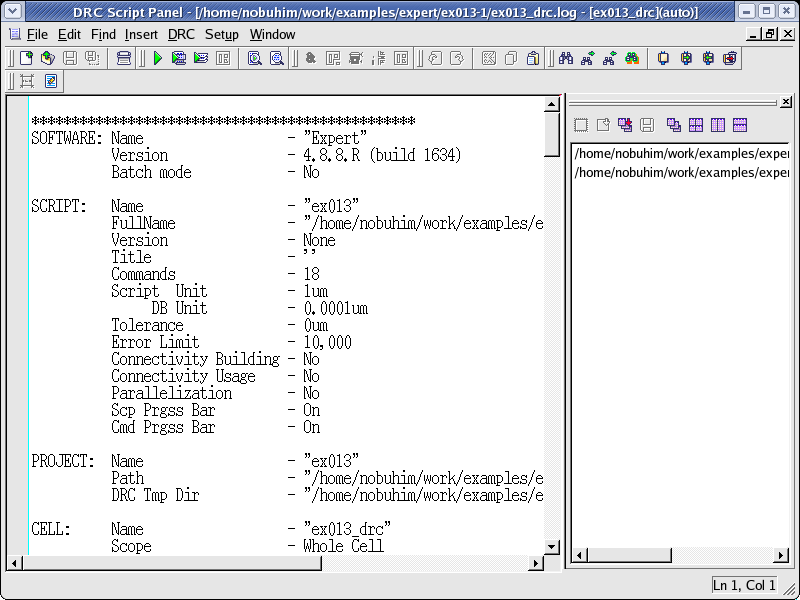
Task: Tile windows horizontally icon
Action: click(740, 125)
